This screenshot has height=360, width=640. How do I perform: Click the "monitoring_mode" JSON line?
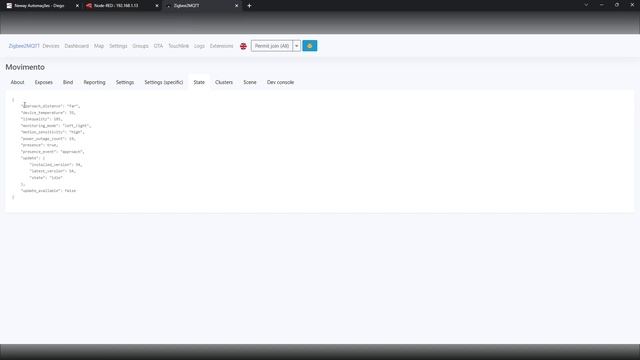(56, 126)
